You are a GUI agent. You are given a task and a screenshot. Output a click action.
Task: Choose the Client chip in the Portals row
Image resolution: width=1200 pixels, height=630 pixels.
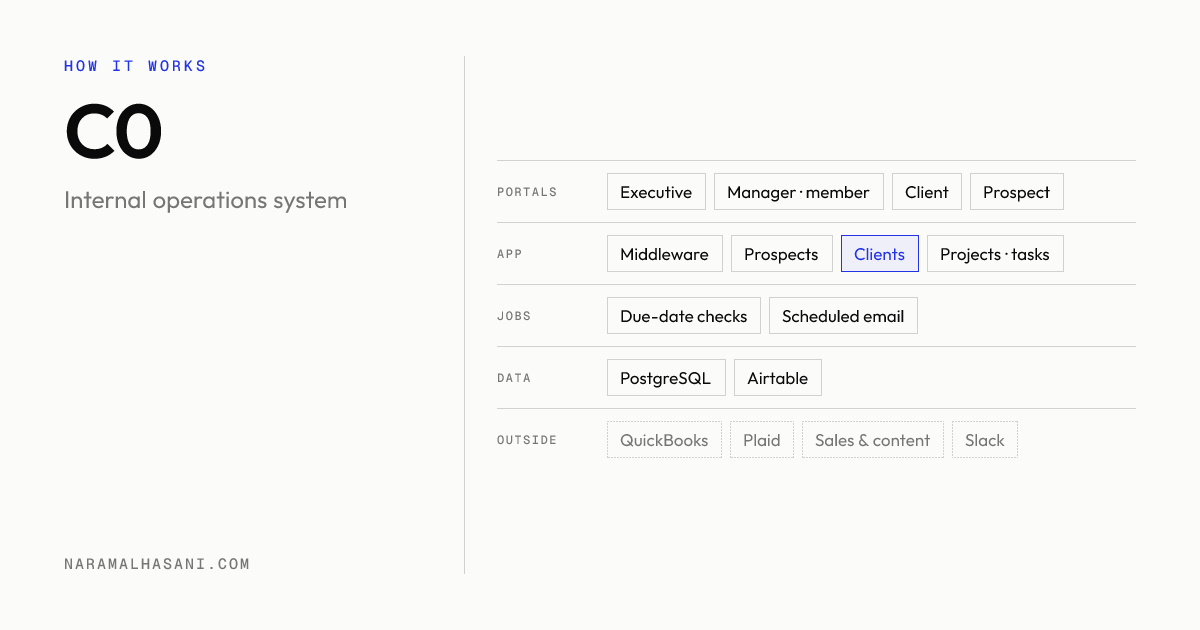[927, 192]
